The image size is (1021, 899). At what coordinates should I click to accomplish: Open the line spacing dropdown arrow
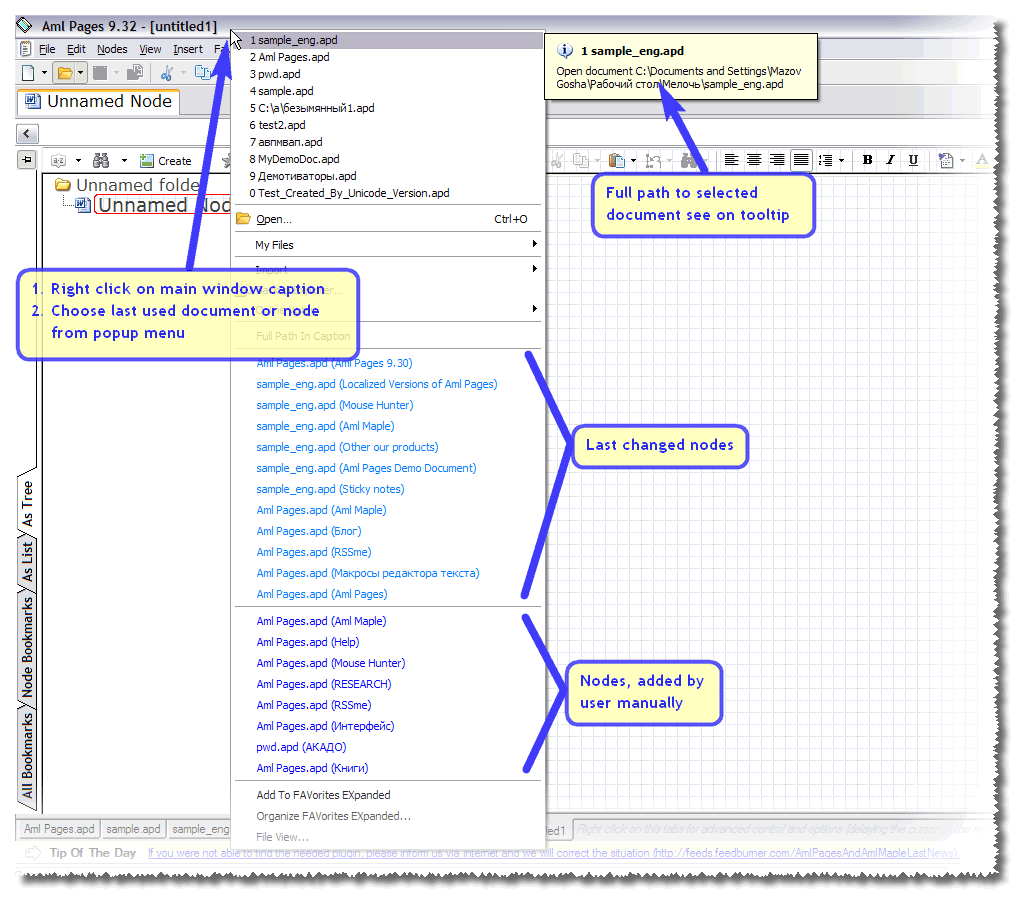coord(841,160)
